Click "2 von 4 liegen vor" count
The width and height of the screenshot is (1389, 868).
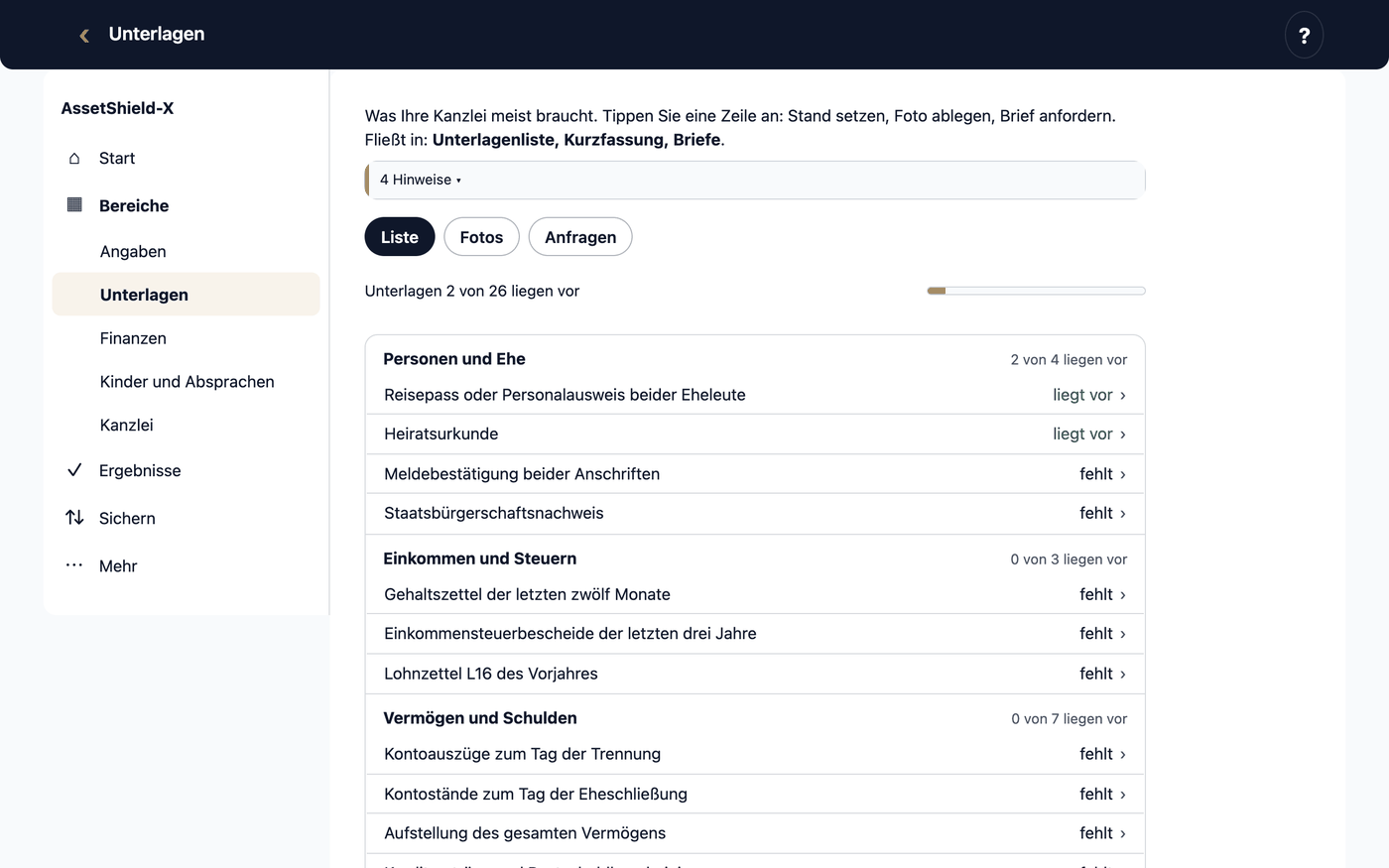click(x=1070, y=360)
